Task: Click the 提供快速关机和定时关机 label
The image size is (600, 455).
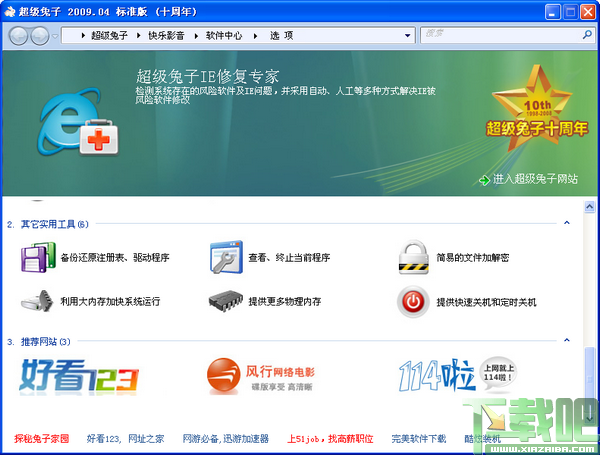Action: [x=486, y=302]
